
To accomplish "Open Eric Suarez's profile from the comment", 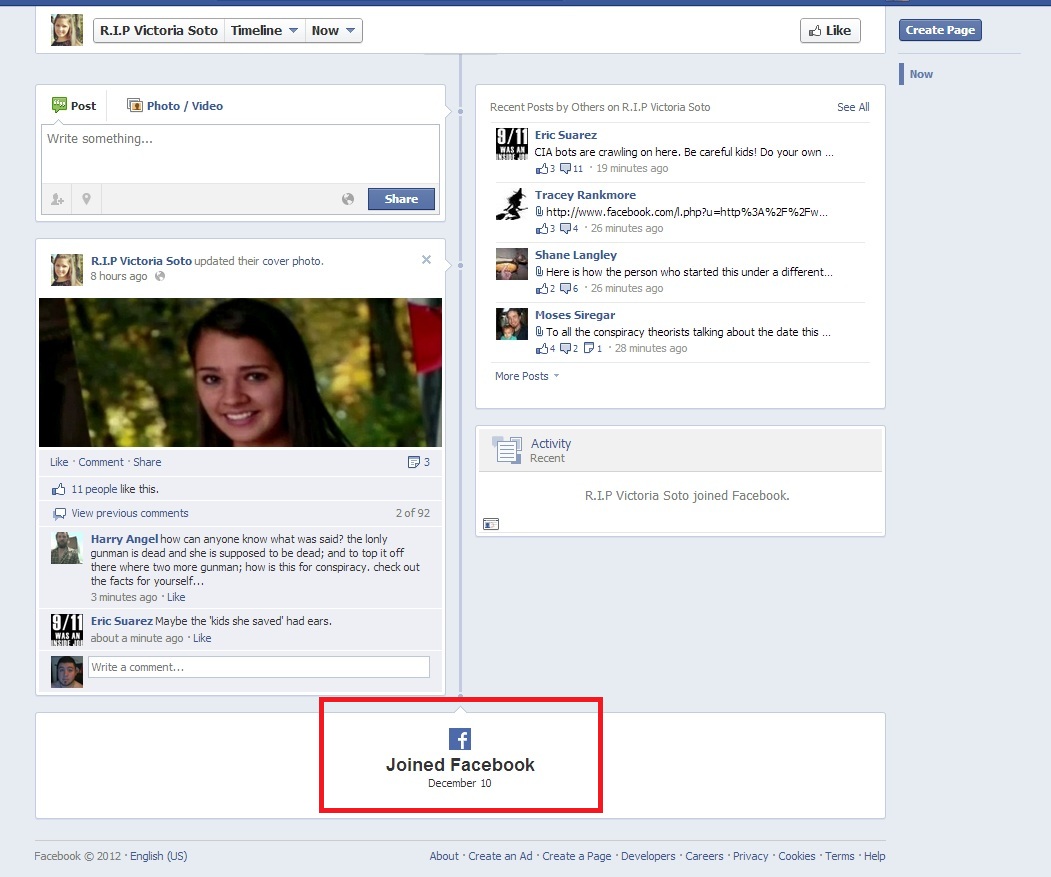I will point(122,621).
